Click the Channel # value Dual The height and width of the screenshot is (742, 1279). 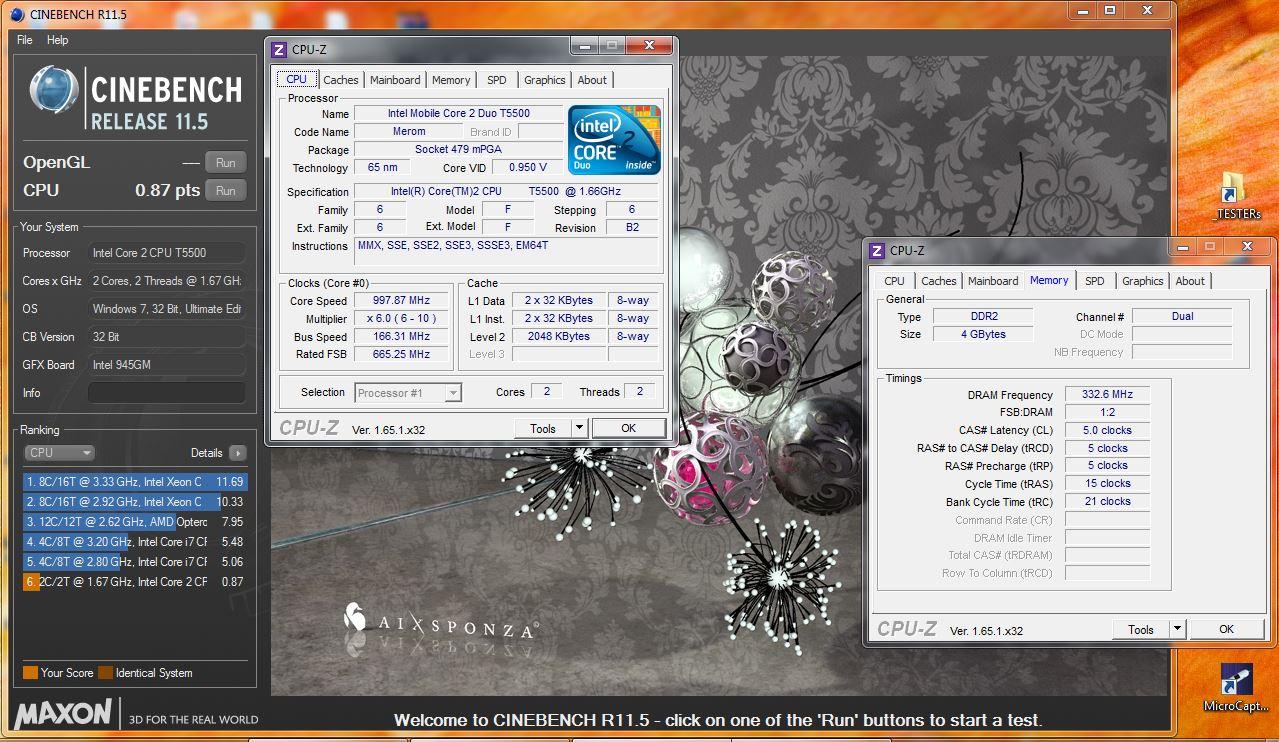(x=1182, y=316)
